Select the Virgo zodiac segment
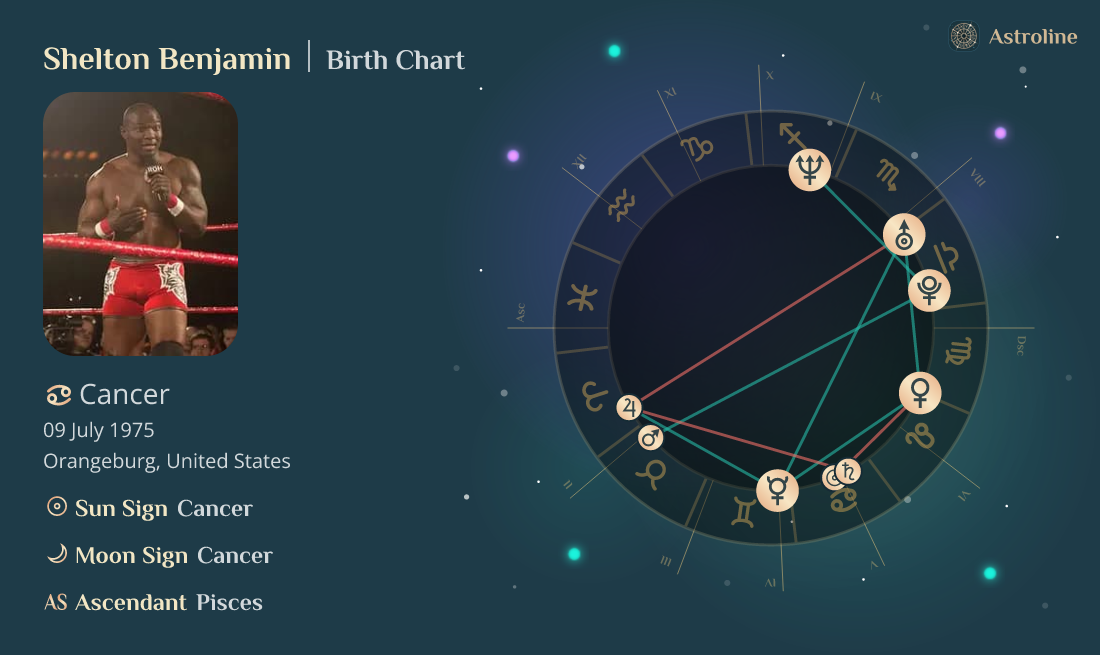Screen dimensions: 1100x655 coord(958,352)
